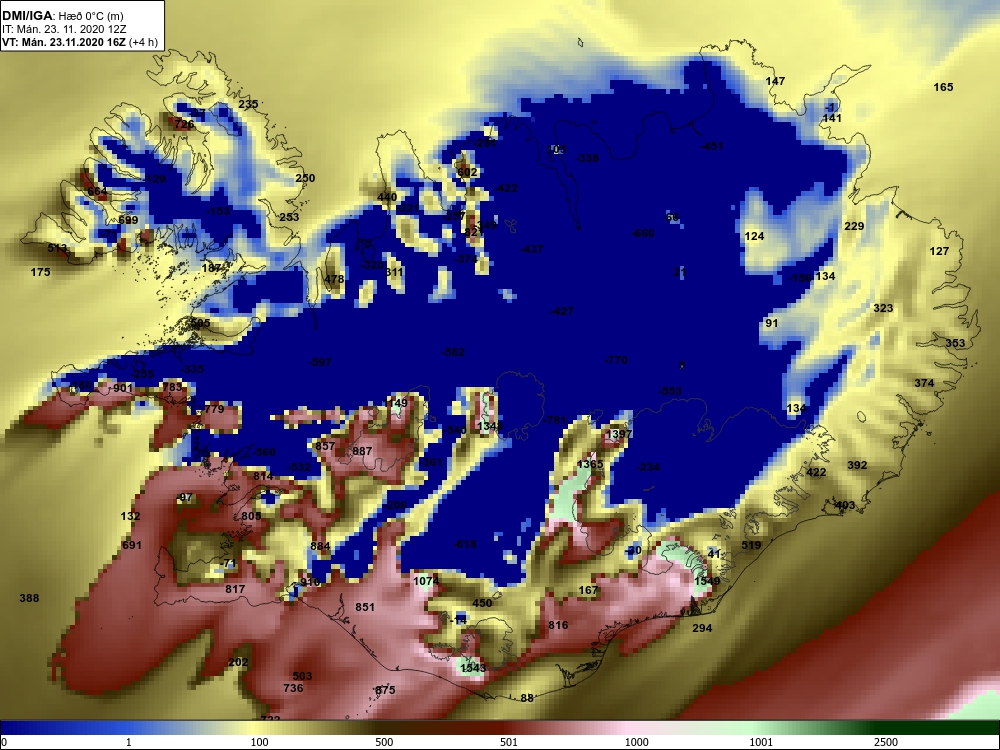
Task: Click the "202" value on the map
Action: tap(238, 663)
